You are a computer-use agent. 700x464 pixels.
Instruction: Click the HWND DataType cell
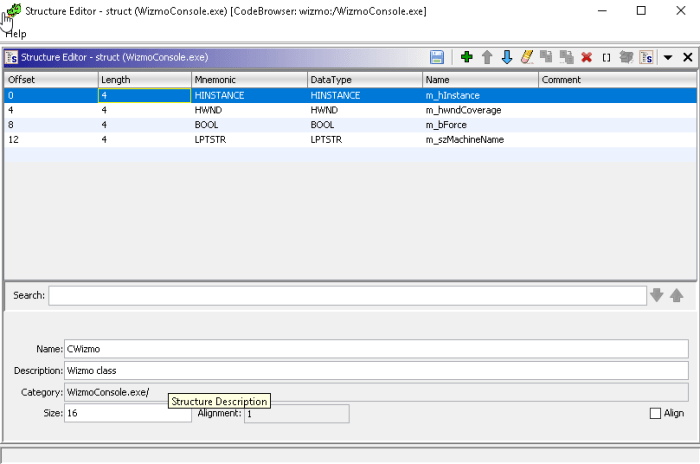click(365, 110)
